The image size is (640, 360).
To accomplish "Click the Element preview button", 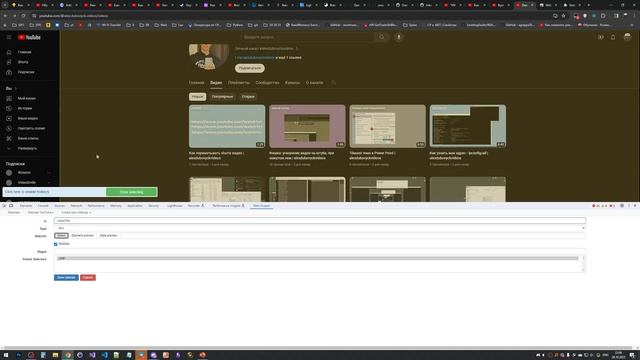I will 82,236.
